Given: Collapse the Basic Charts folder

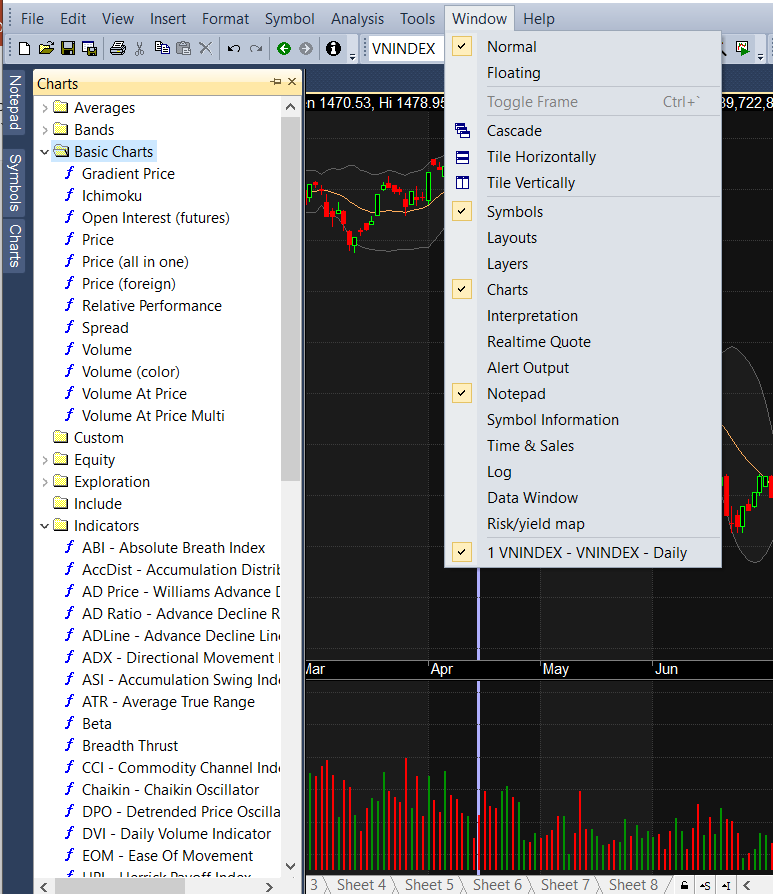Looking at the screenshot, I should pyautogui.click(x=44, y=152).
